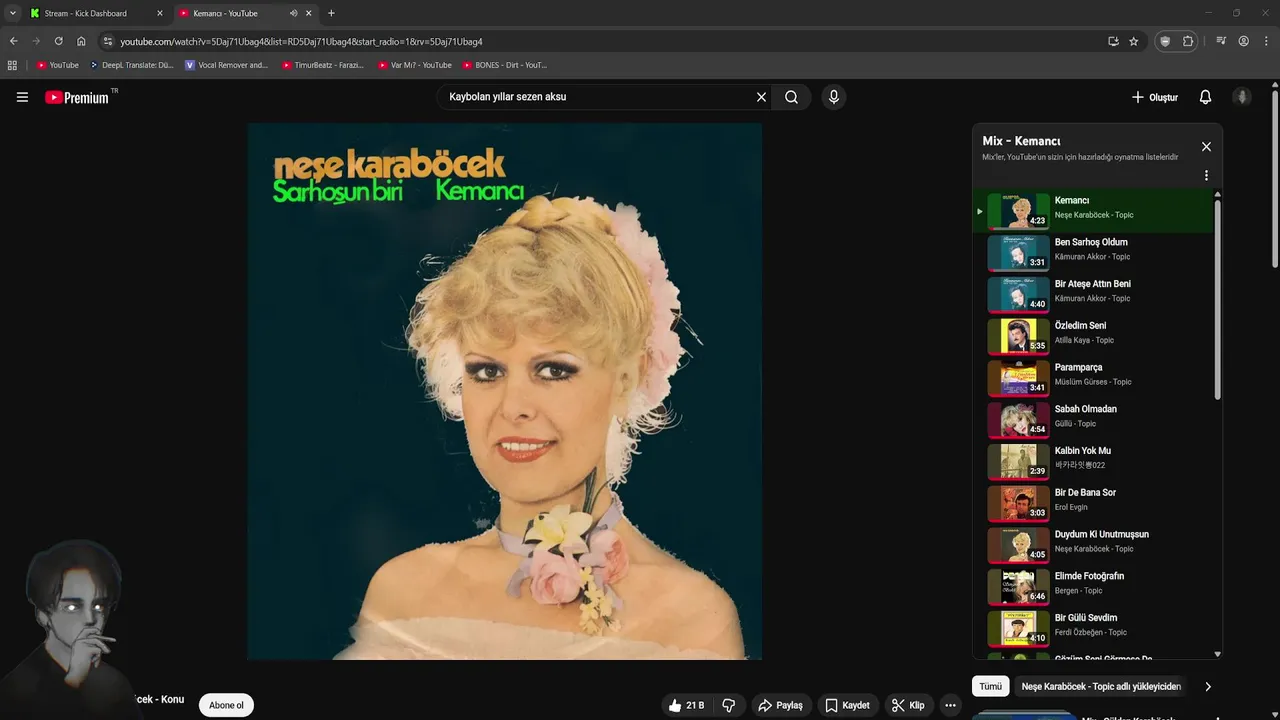Click the Neşe Karaböcek album cover video
Viewport: 1280px width, 720px height.
click(504, 391)
